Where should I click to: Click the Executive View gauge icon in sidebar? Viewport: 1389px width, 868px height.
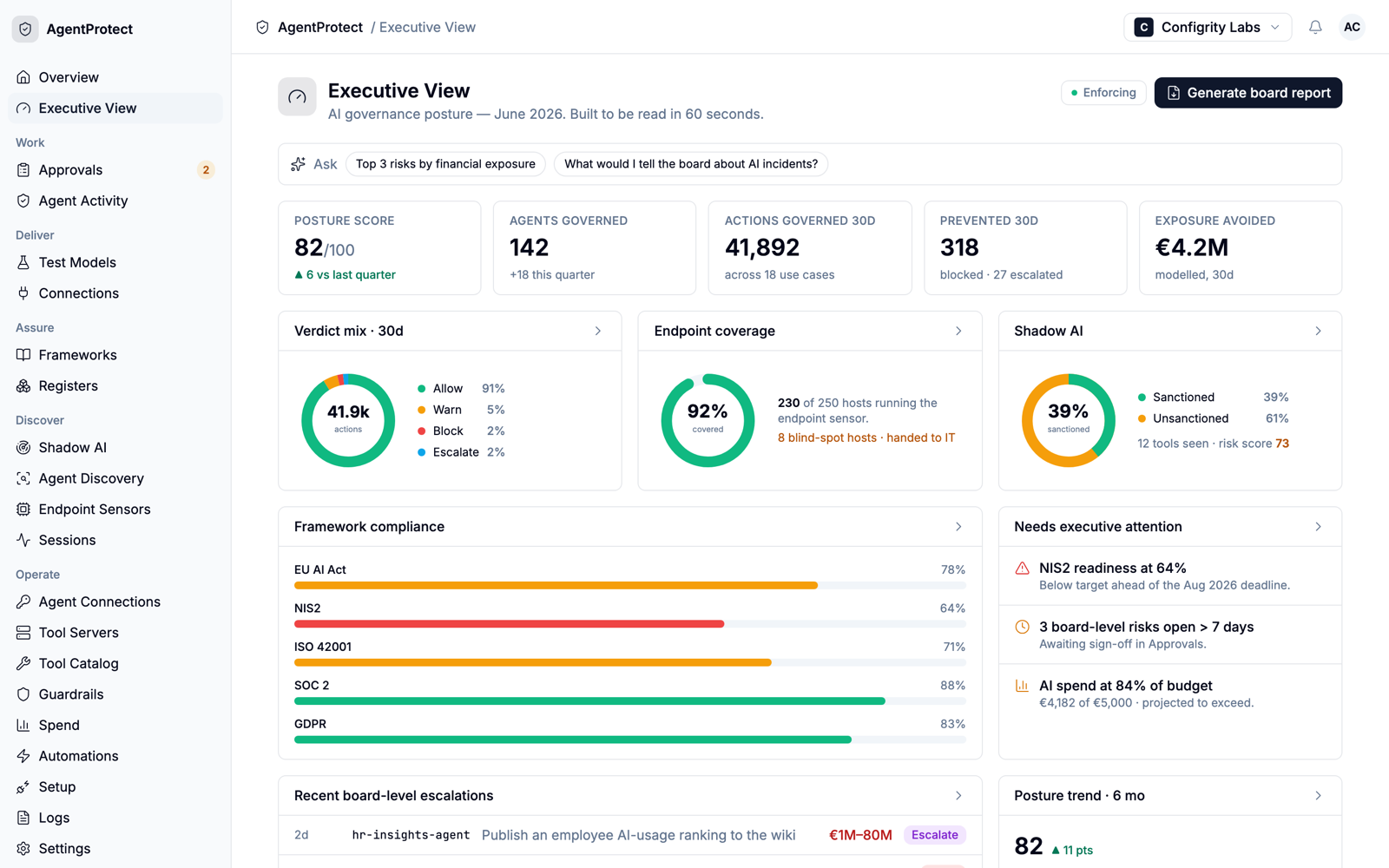(x=23, y=108)
